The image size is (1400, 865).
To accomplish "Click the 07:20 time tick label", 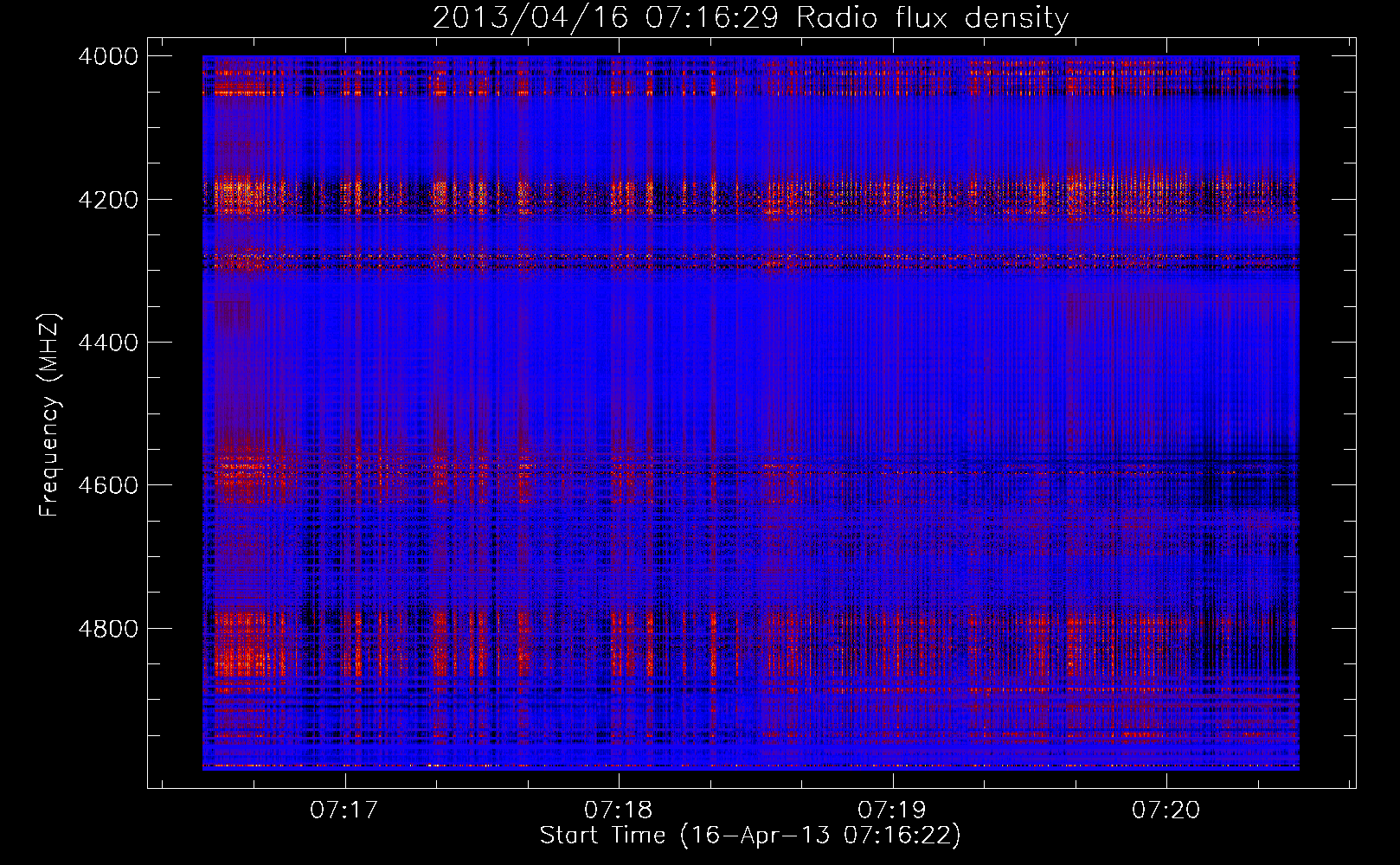I will 1166,810.
